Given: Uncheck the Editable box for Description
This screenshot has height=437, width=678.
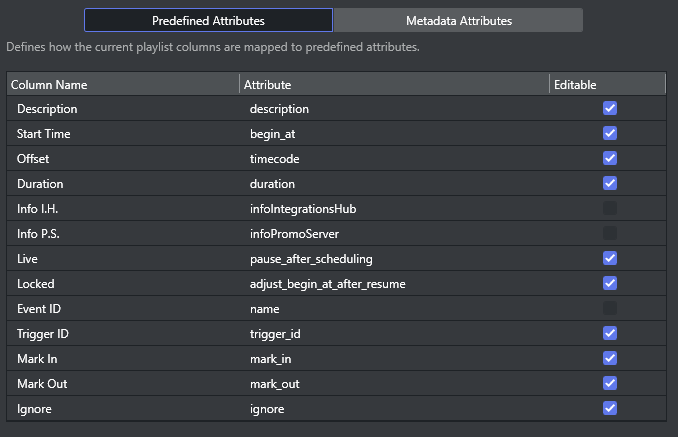Looking at the screenshot, I should tap(610, 108).
